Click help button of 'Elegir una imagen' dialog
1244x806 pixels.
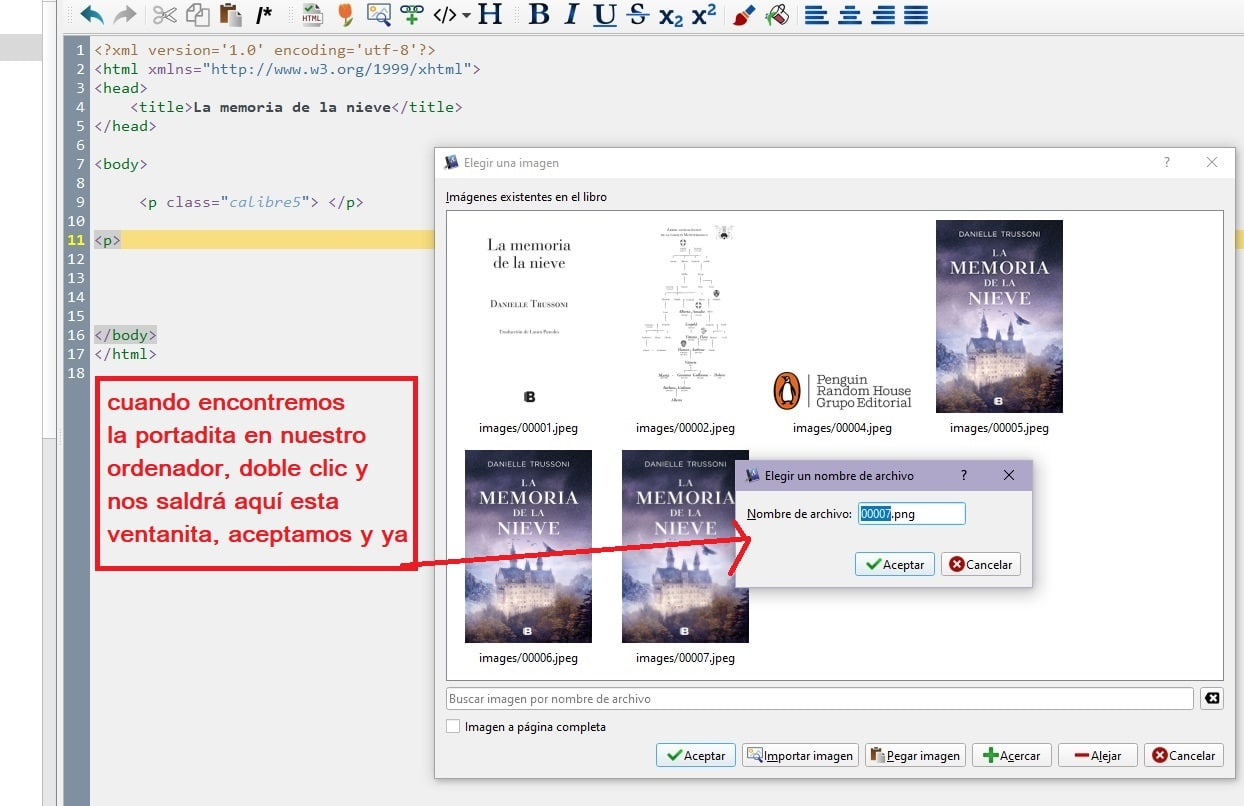(x=1167, y=162)
